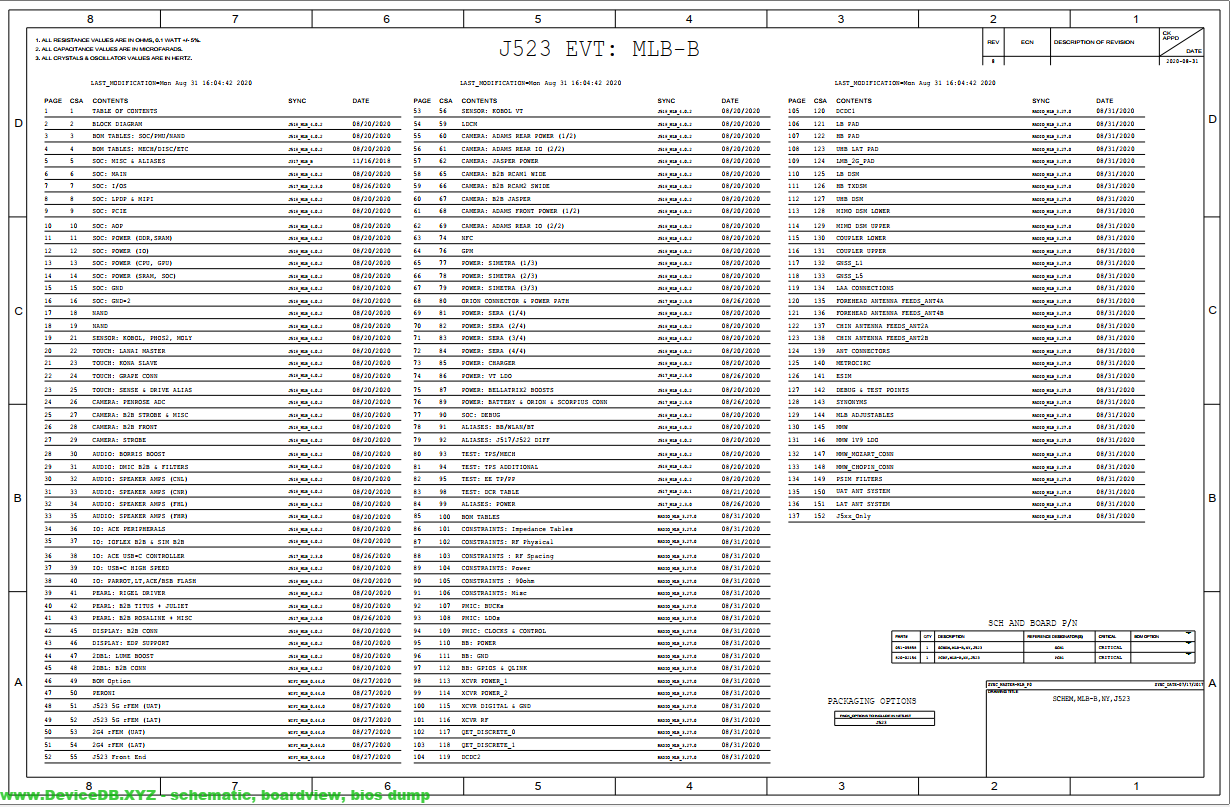Select the 'COUPLER UPPER' row

click(x=967, y=250)
